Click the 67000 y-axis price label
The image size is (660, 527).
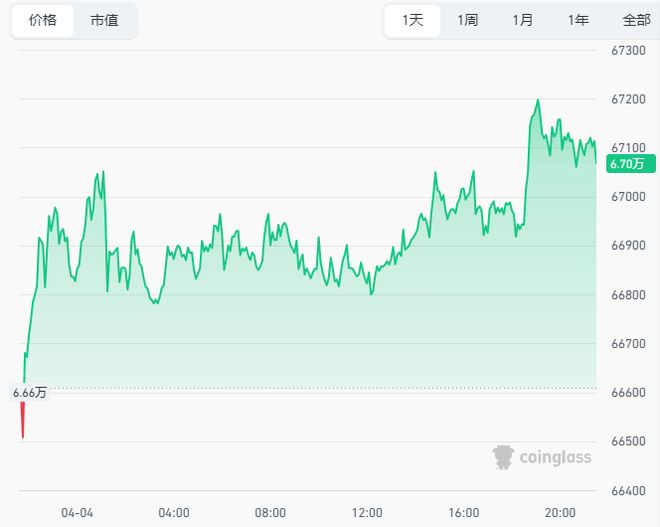[627, 197]
